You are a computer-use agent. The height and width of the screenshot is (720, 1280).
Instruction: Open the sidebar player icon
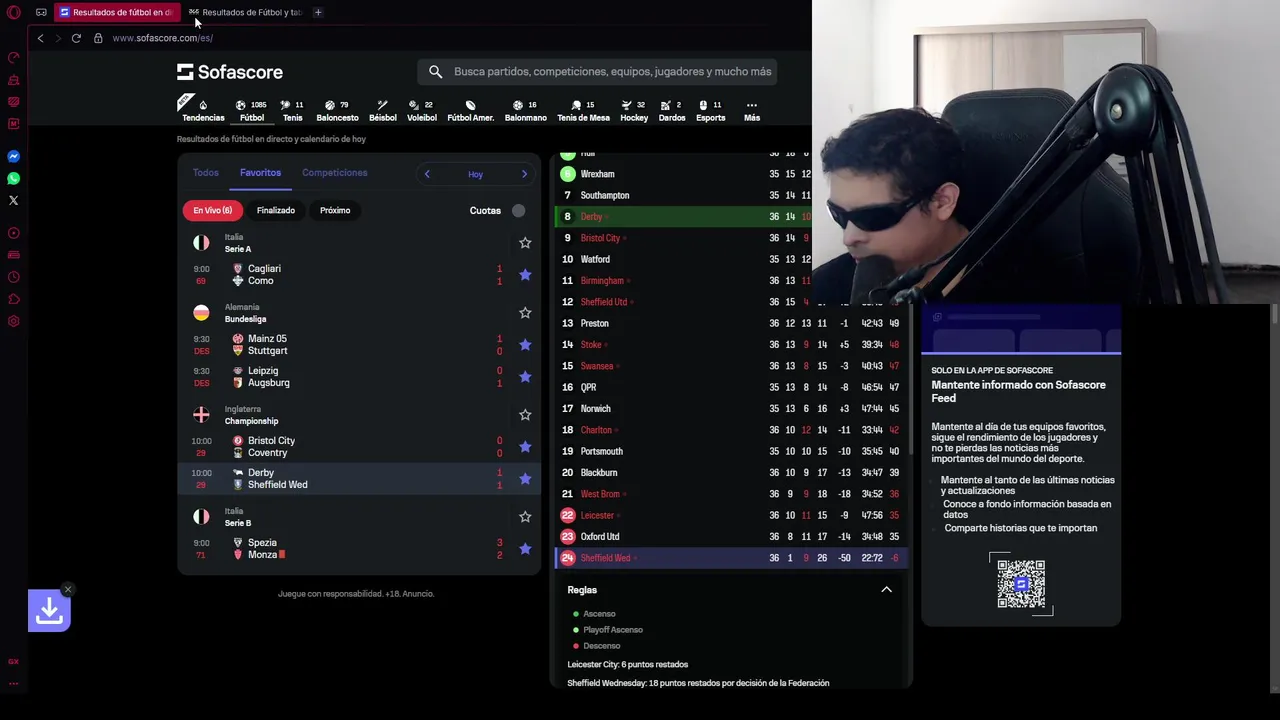click(14, 233)
